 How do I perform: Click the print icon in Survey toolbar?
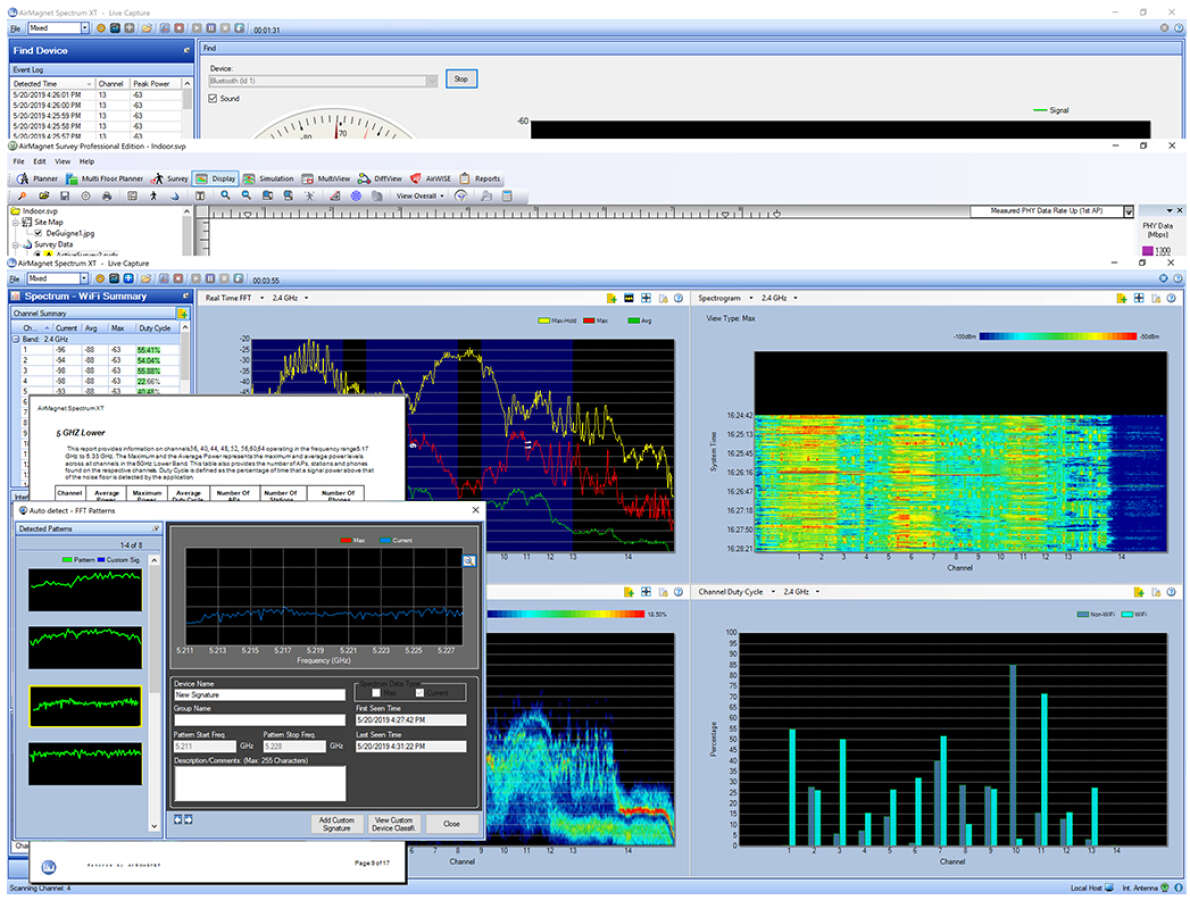point(107,196)
